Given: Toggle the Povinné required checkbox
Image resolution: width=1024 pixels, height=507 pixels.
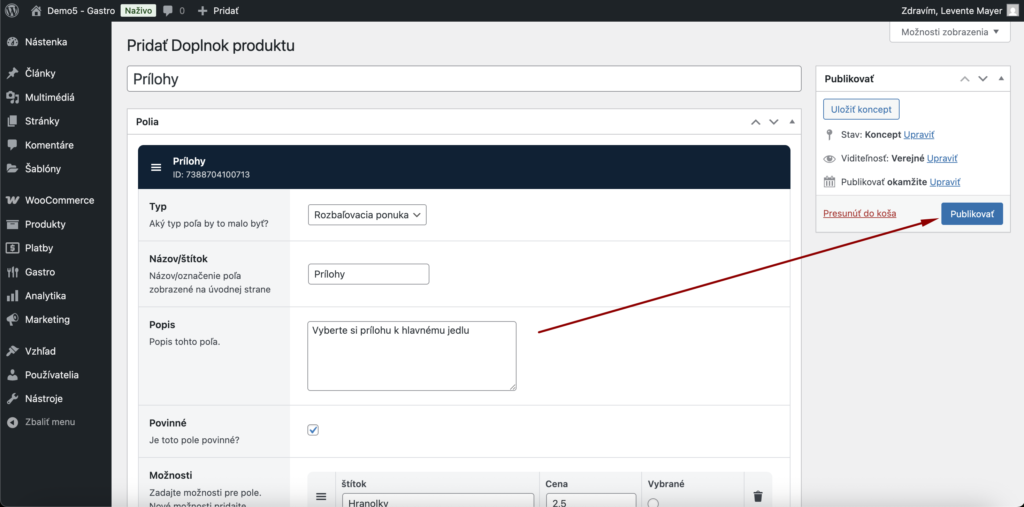Looking at the screenshot, I should 313,430.
